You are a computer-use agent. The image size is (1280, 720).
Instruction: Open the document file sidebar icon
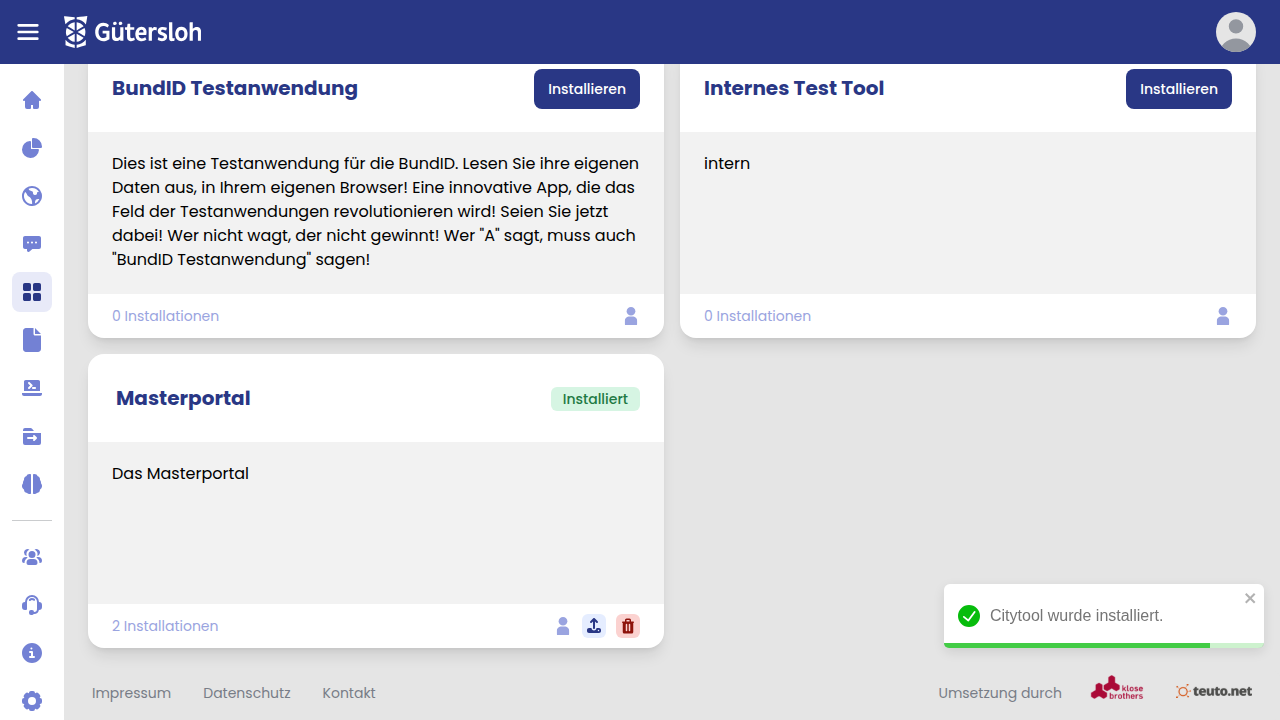tap(32, 340)
